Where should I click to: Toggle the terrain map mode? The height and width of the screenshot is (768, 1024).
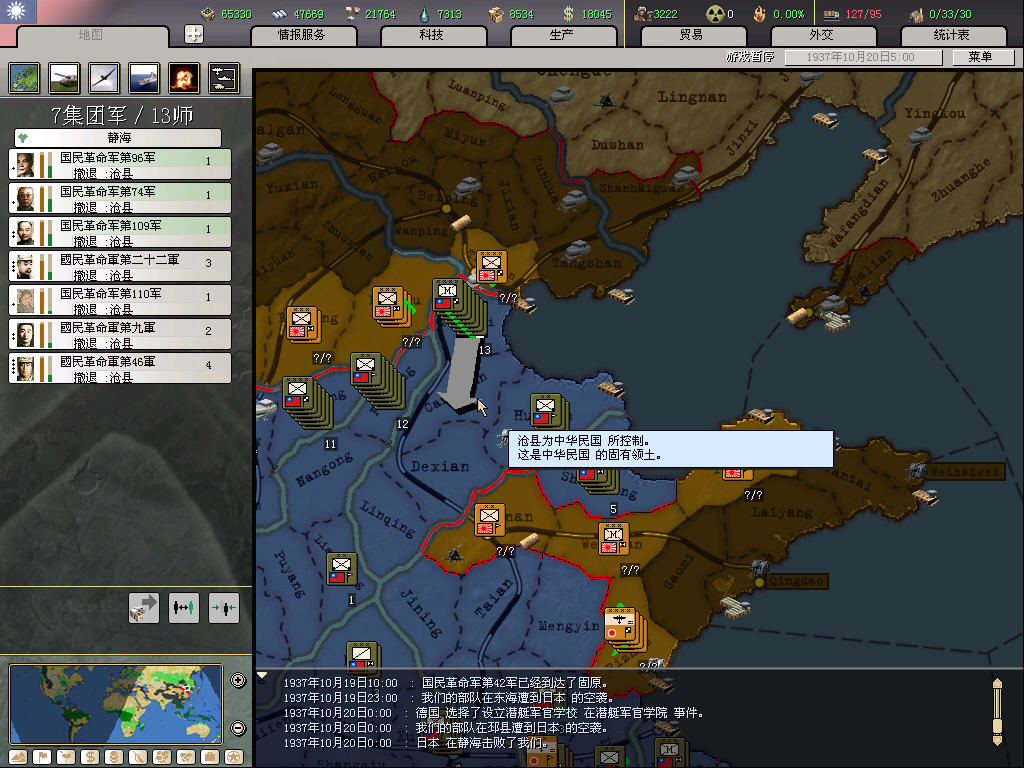18,756
